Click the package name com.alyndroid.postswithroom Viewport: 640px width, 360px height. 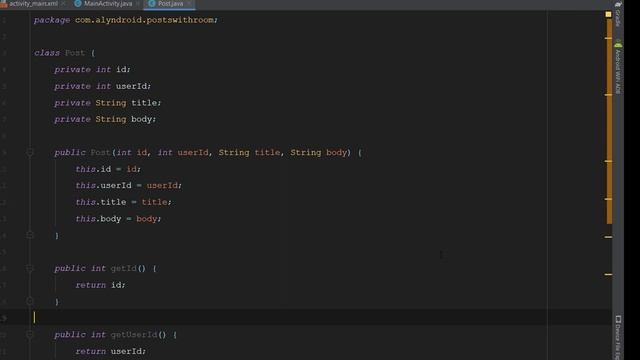click(144, 20)
